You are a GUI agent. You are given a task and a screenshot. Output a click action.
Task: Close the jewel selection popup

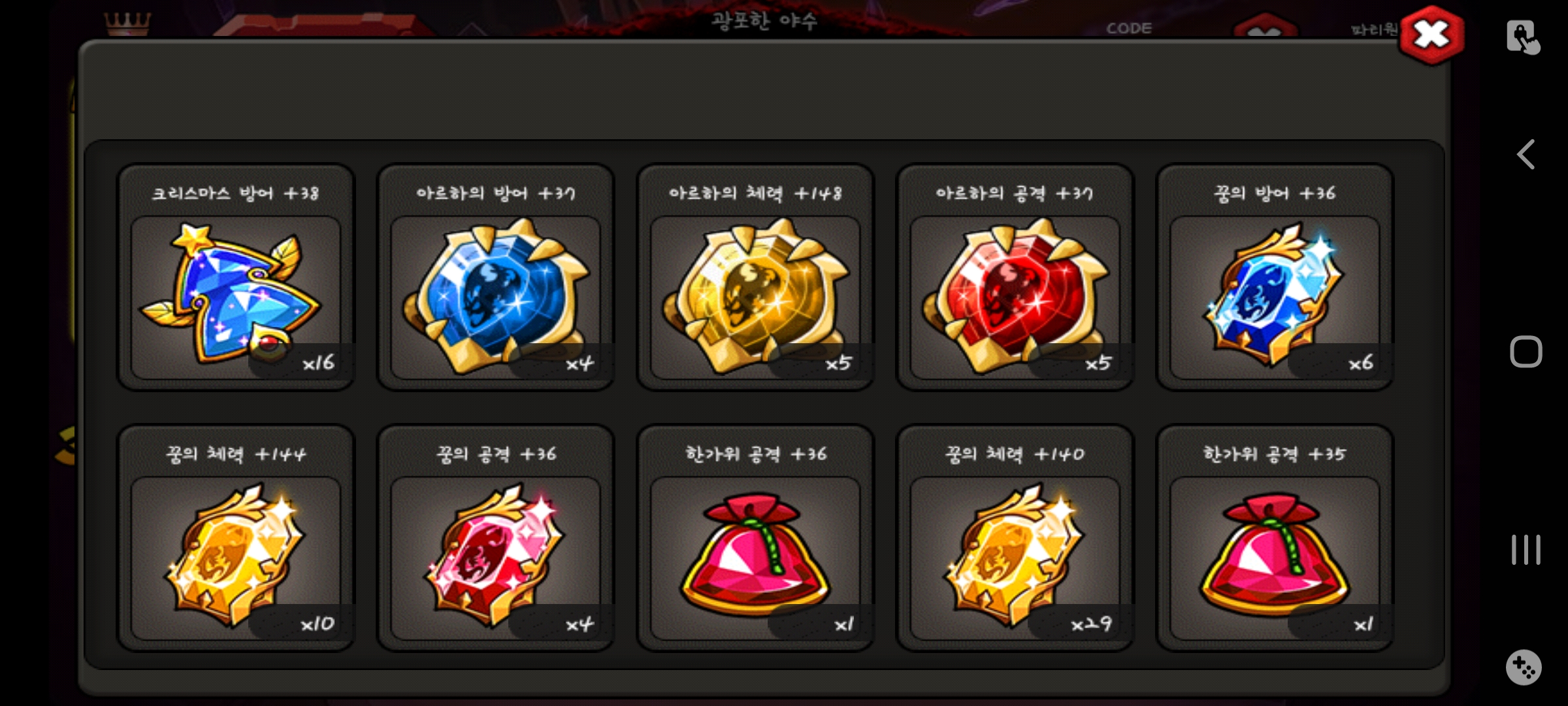coord(1431,35)
